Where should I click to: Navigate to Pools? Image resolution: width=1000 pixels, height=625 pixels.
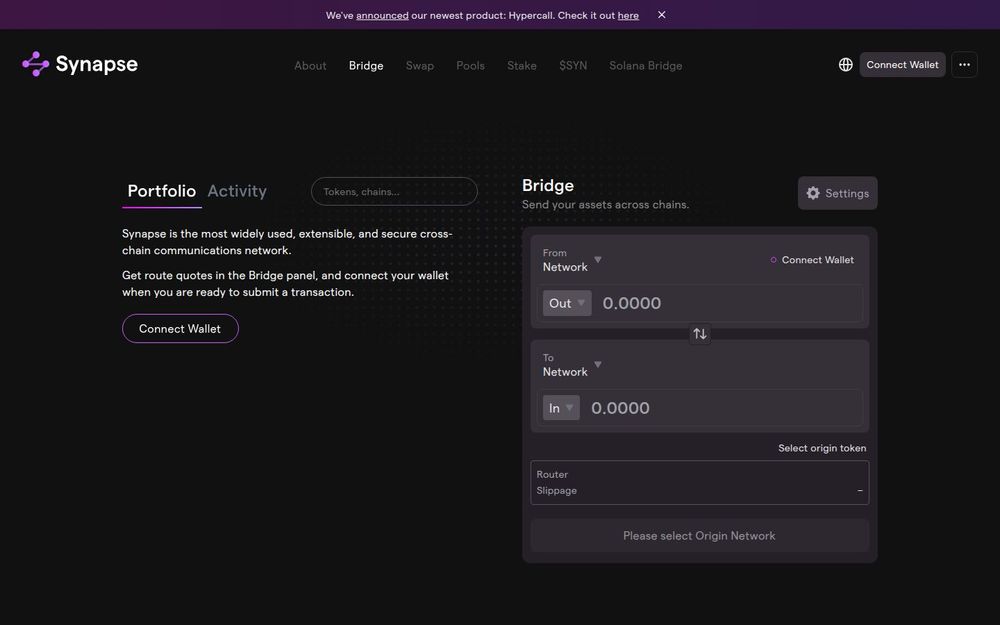pyautogui.click(x=471, y=66)
